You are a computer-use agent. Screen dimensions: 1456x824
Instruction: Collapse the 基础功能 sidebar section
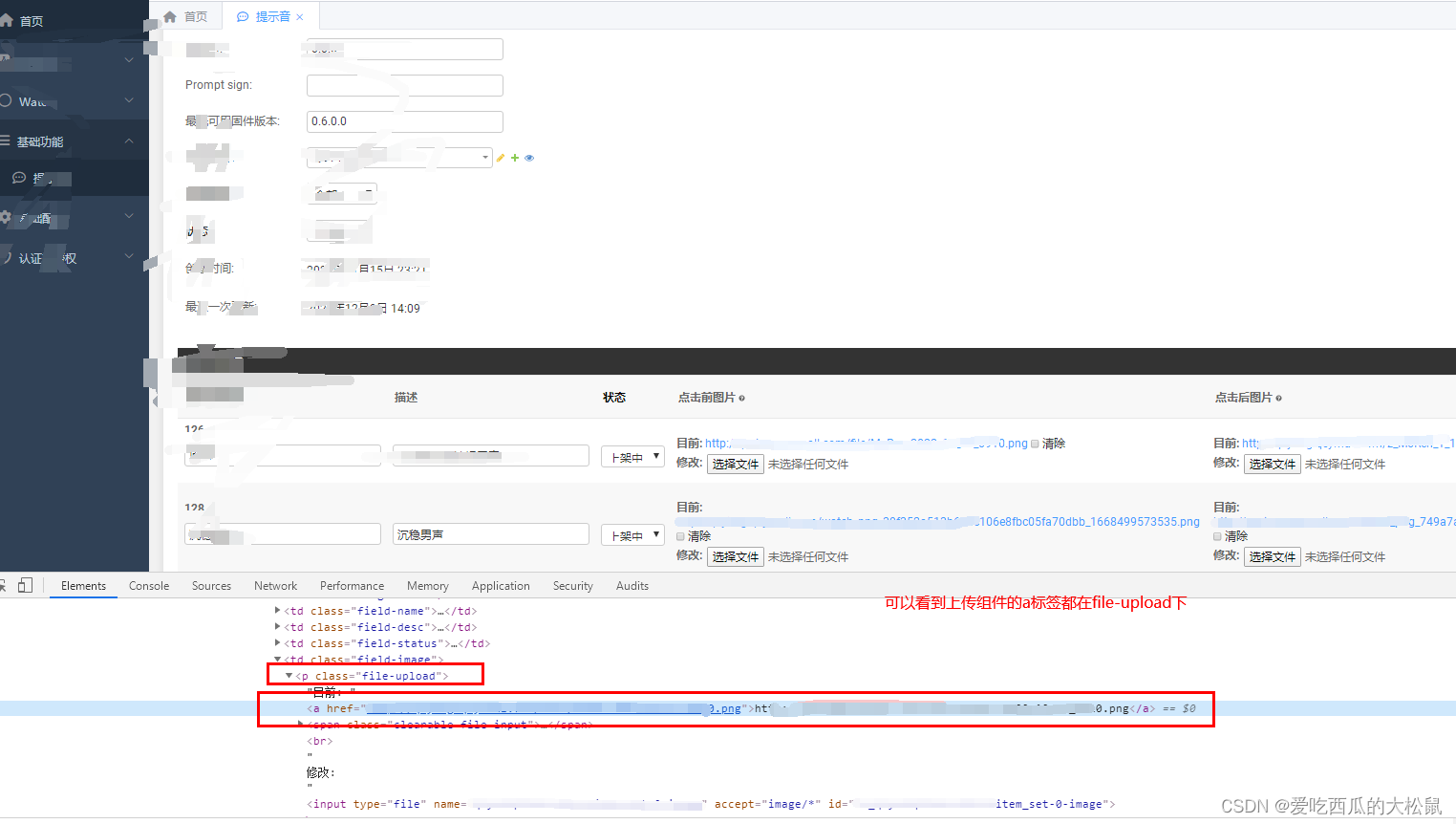pyautogui.click(x=129, y=141)
